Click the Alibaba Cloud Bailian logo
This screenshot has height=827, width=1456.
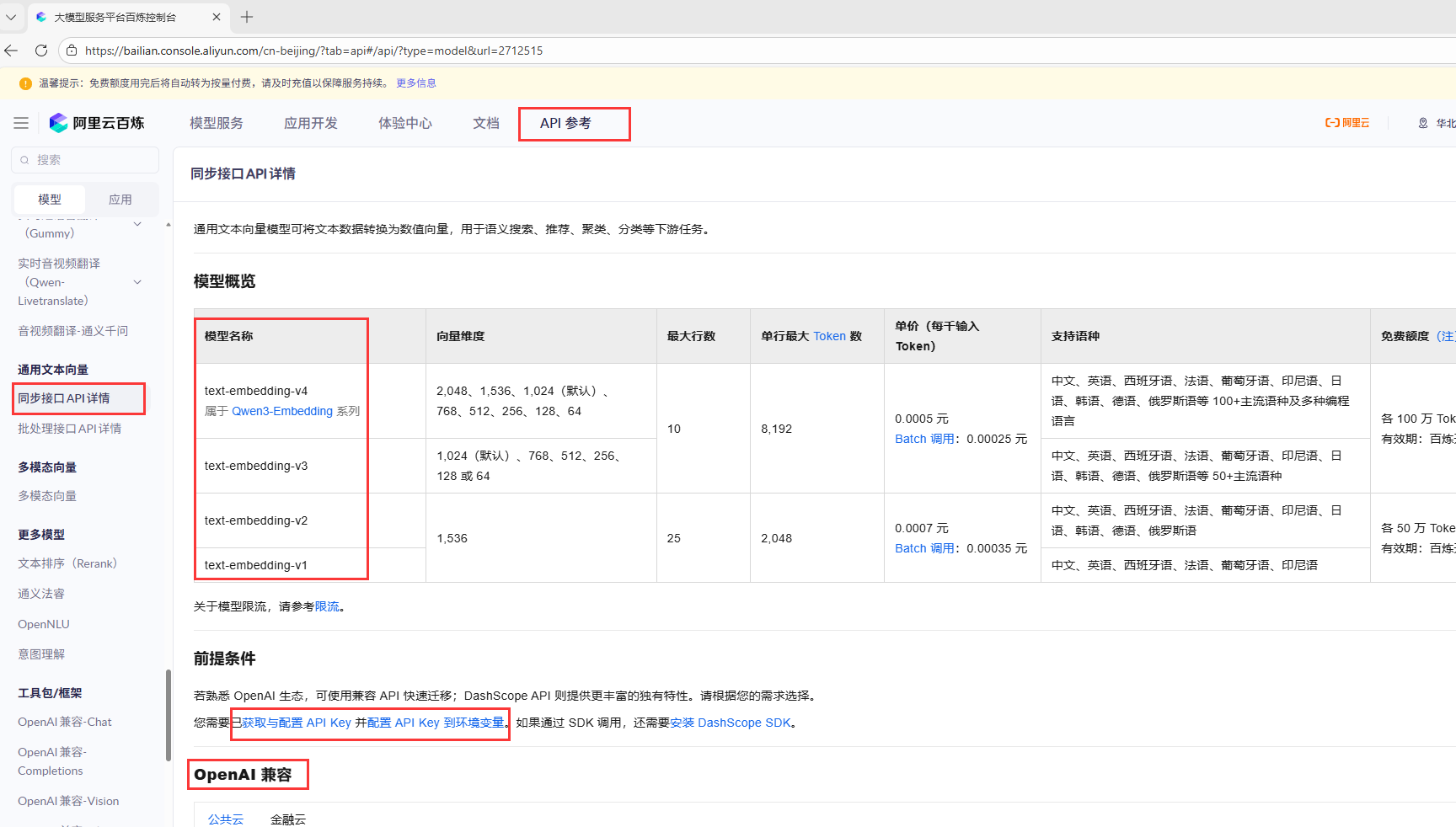[97, 123]
